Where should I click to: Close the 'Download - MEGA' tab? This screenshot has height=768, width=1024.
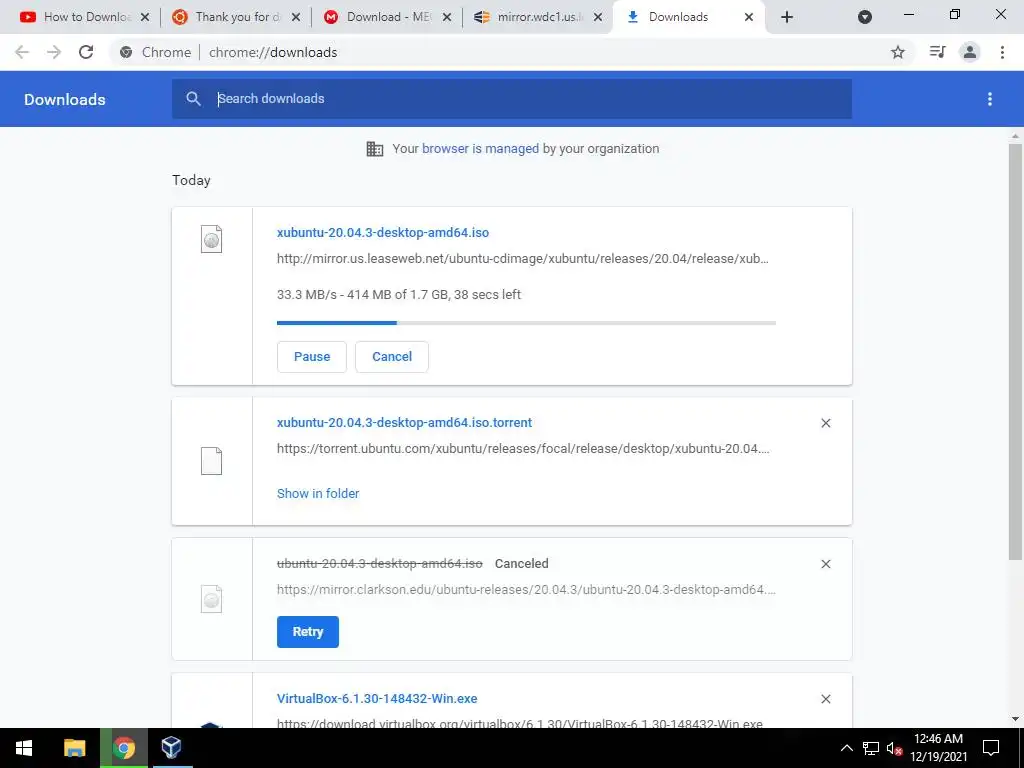(447, 17)
